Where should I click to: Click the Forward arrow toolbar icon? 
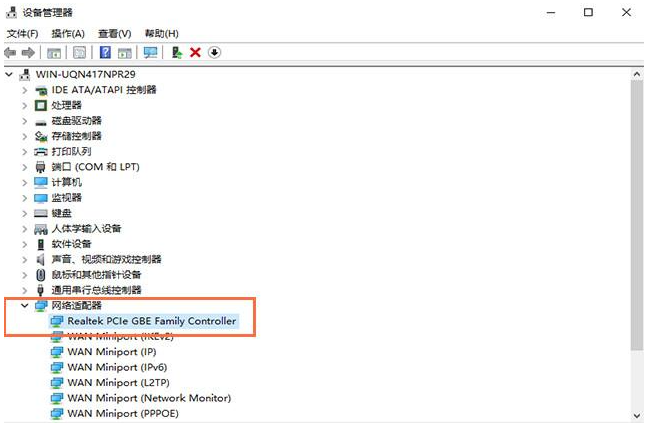[28, 53]
